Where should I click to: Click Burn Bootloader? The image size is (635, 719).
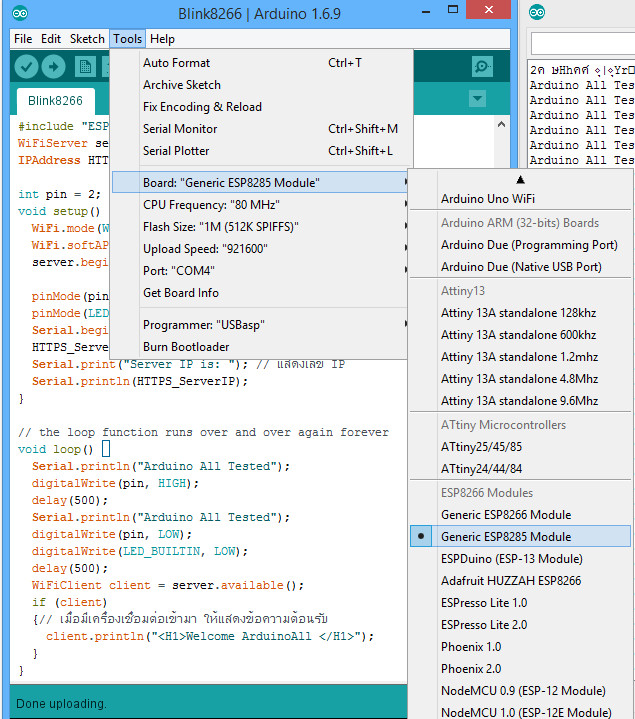[260, 347]
